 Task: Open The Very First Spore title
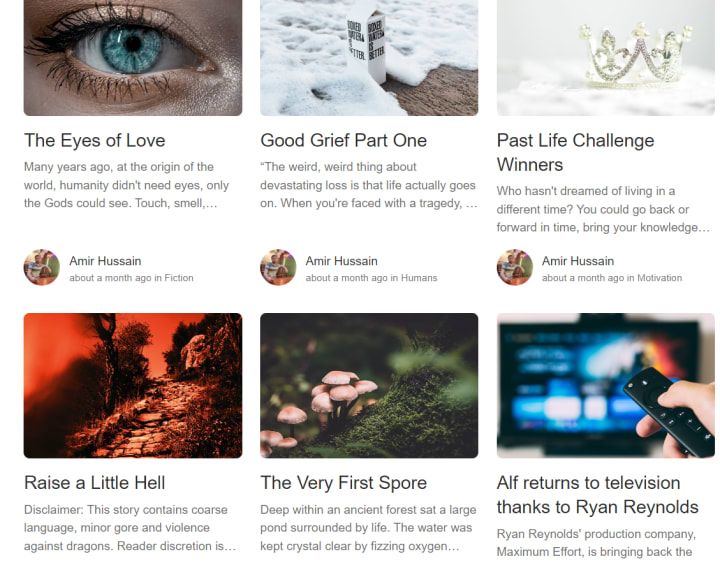coord(343,483)
